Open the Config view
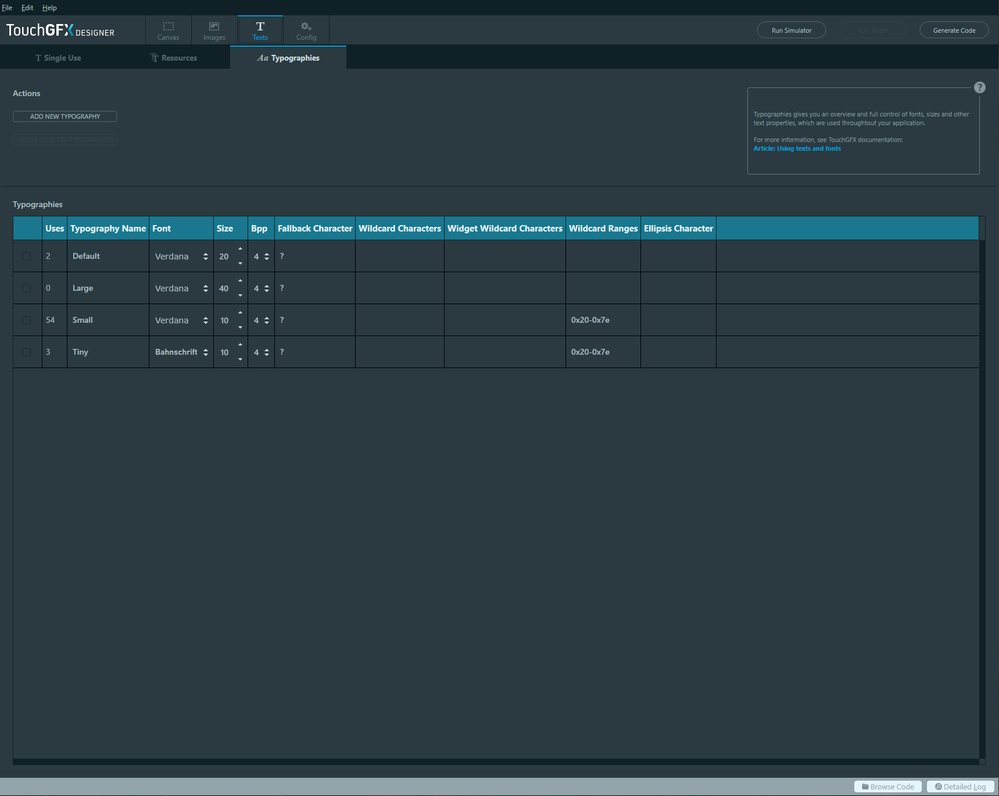The image size is (999, 796). [306, 30]
